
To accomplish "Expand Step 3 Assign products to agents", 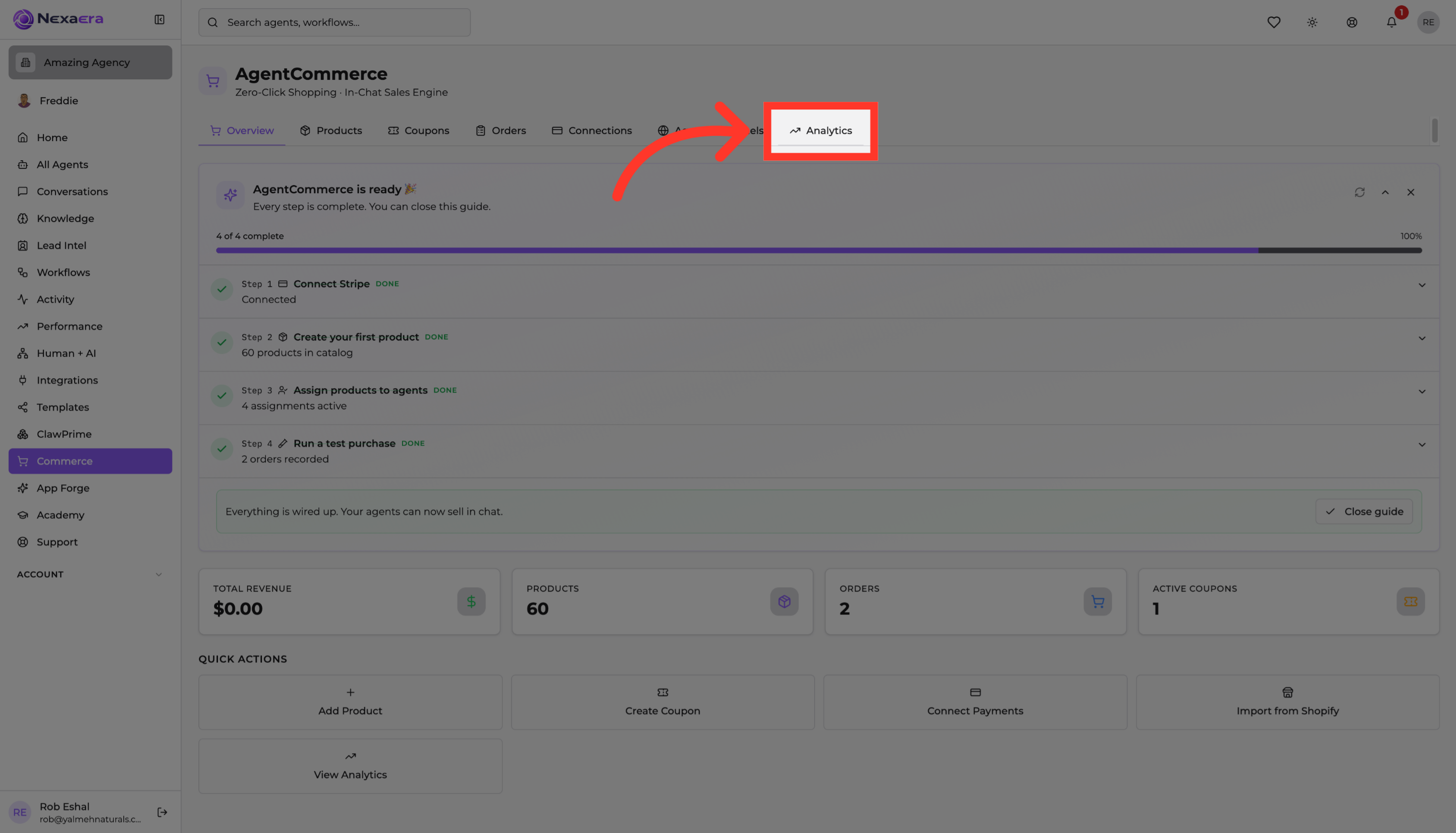I will [x=1422, y=391].
